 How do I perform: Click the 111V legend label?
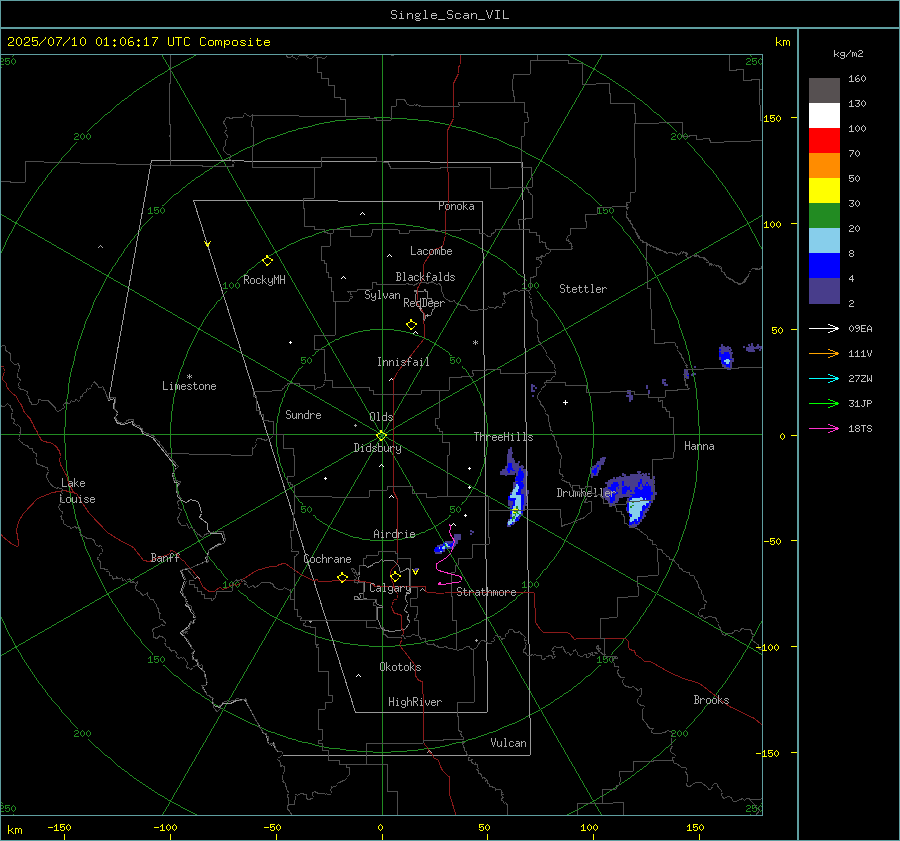click(x=860, y=354)
